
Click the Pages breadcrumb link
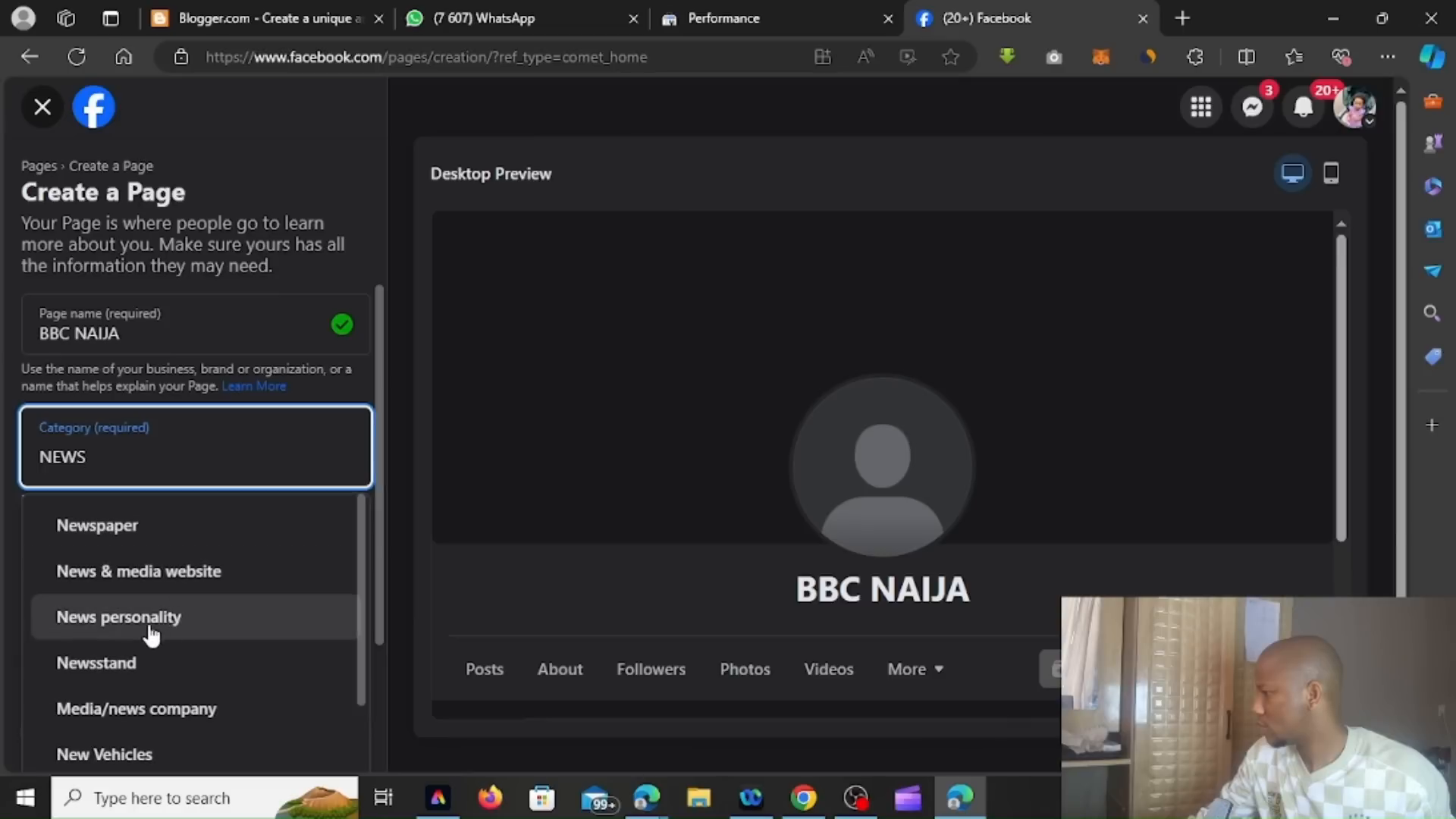39,166
